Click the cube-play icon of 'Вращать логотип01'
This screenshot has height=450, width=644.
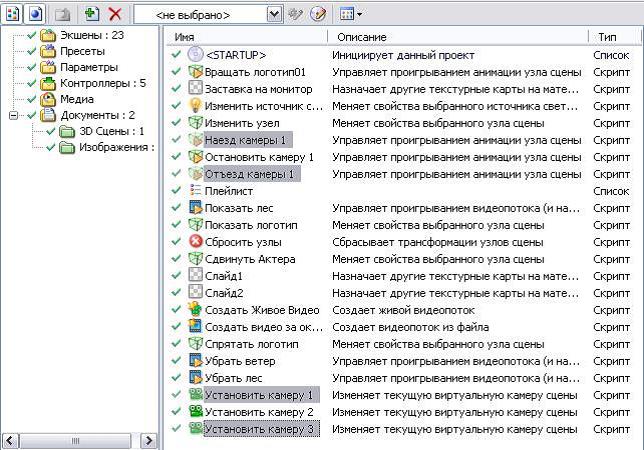pos(196,72)
